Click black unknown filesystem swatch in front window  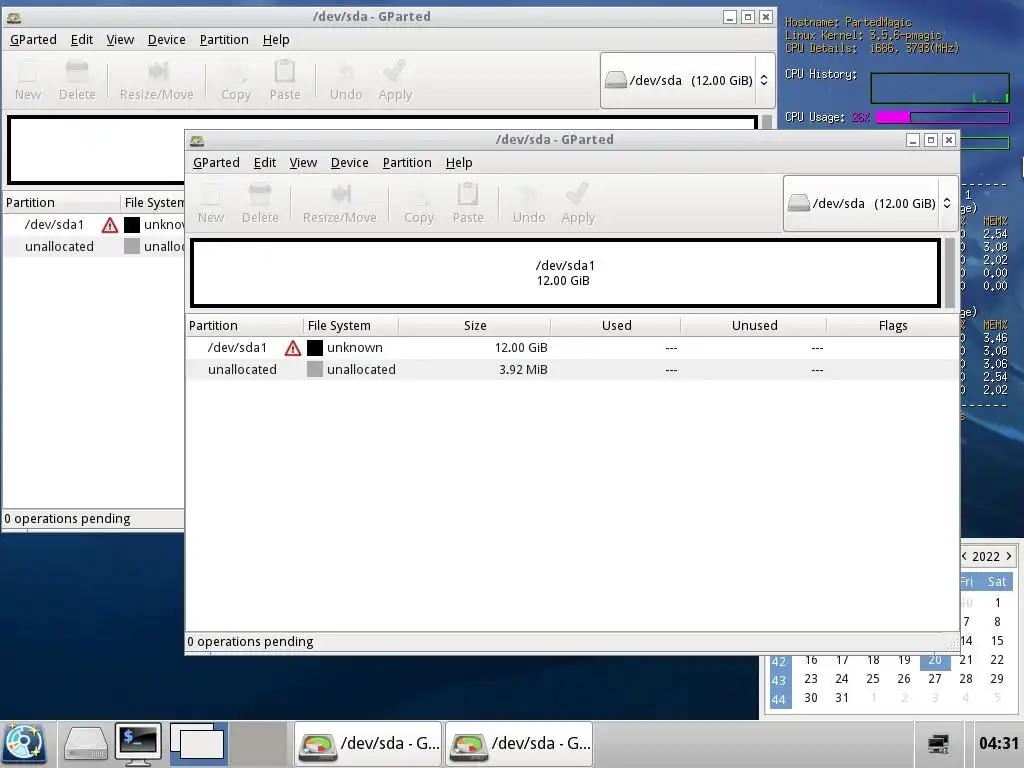(315, 348)
